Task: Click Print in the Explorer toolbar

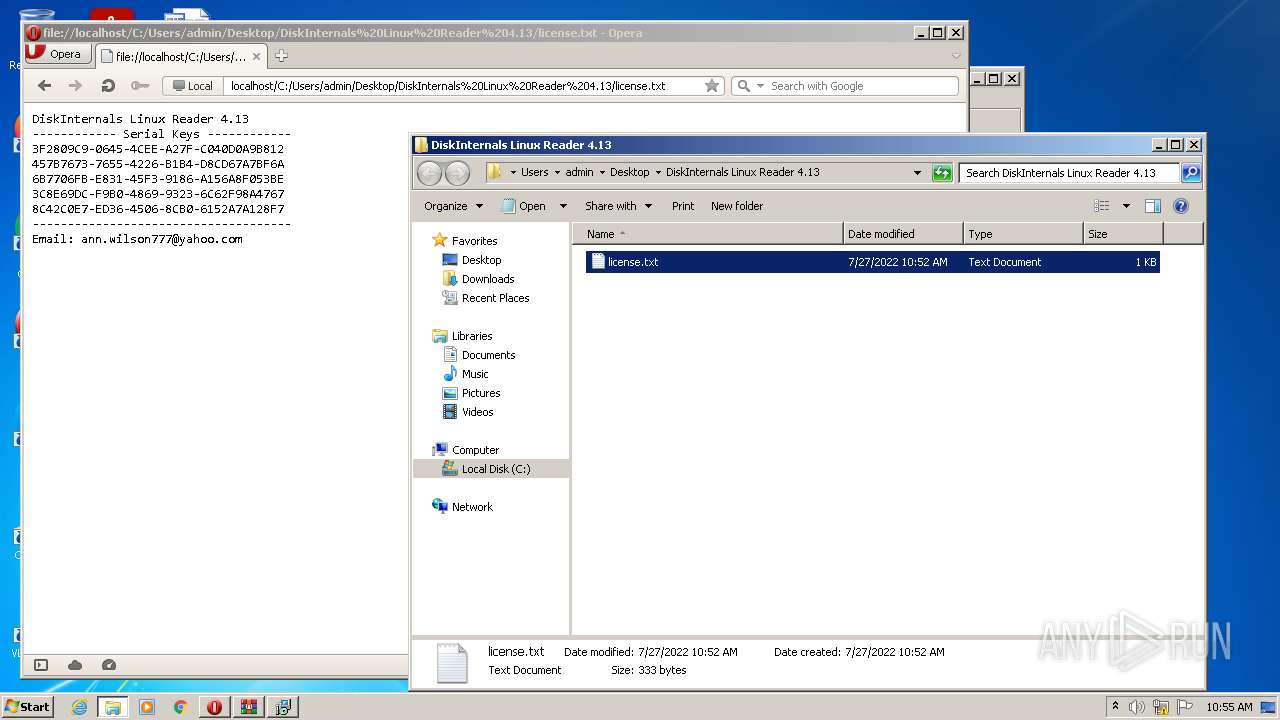Action: (683, 206)
